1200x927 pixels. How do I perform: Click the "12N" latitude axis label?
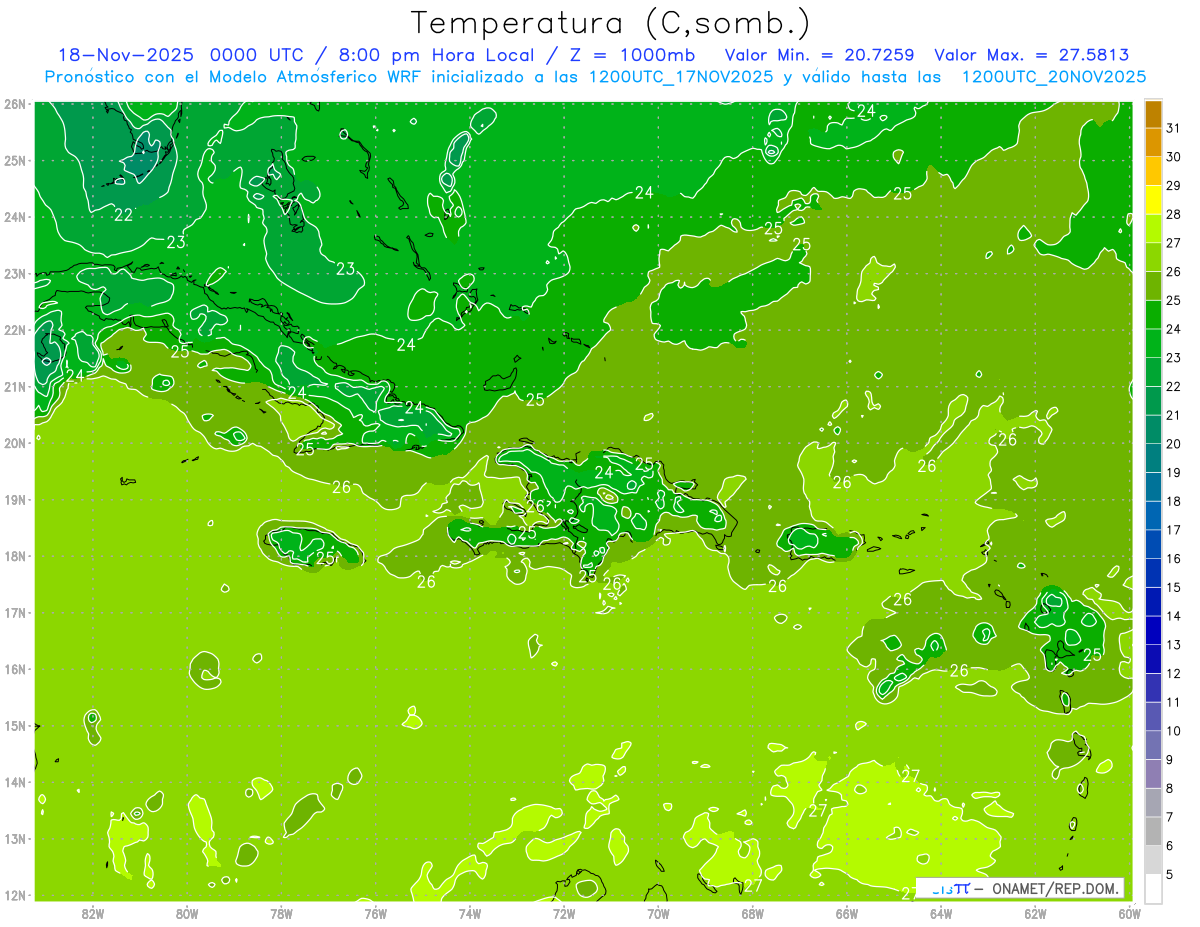[x=14, y=895]
